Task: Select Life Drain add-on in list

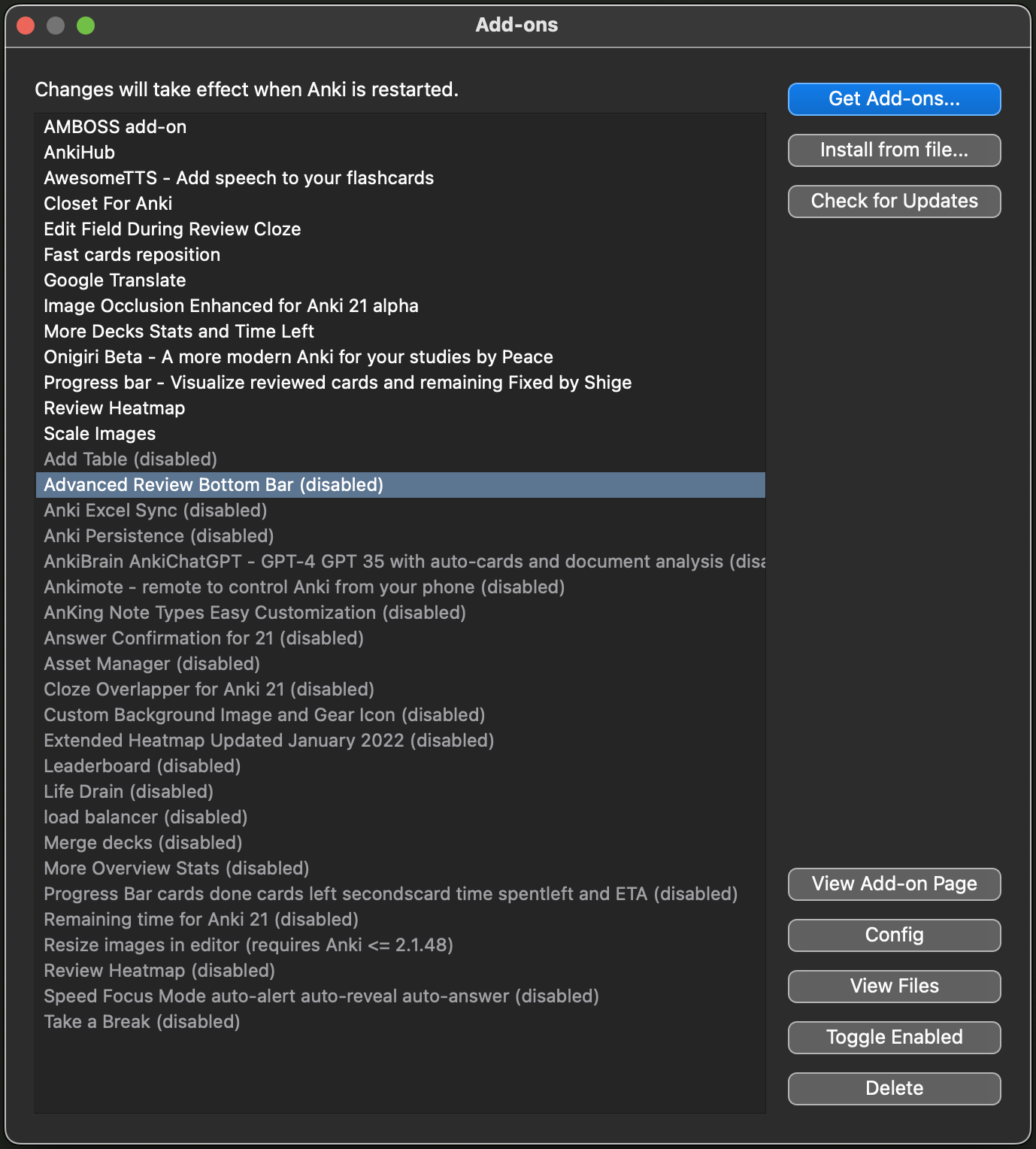Action: click(x=129, y=792)
